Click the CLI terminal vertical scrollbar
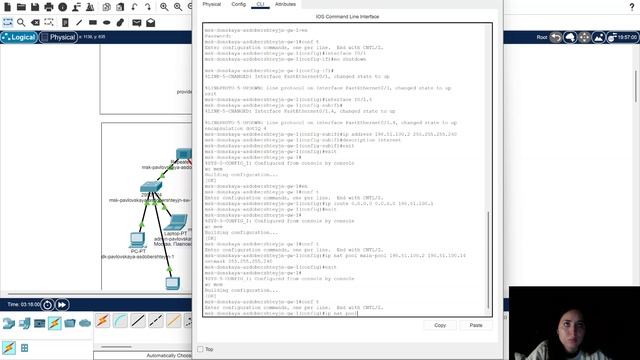Viewport: 640px width, 360px height. click(488, 260)
